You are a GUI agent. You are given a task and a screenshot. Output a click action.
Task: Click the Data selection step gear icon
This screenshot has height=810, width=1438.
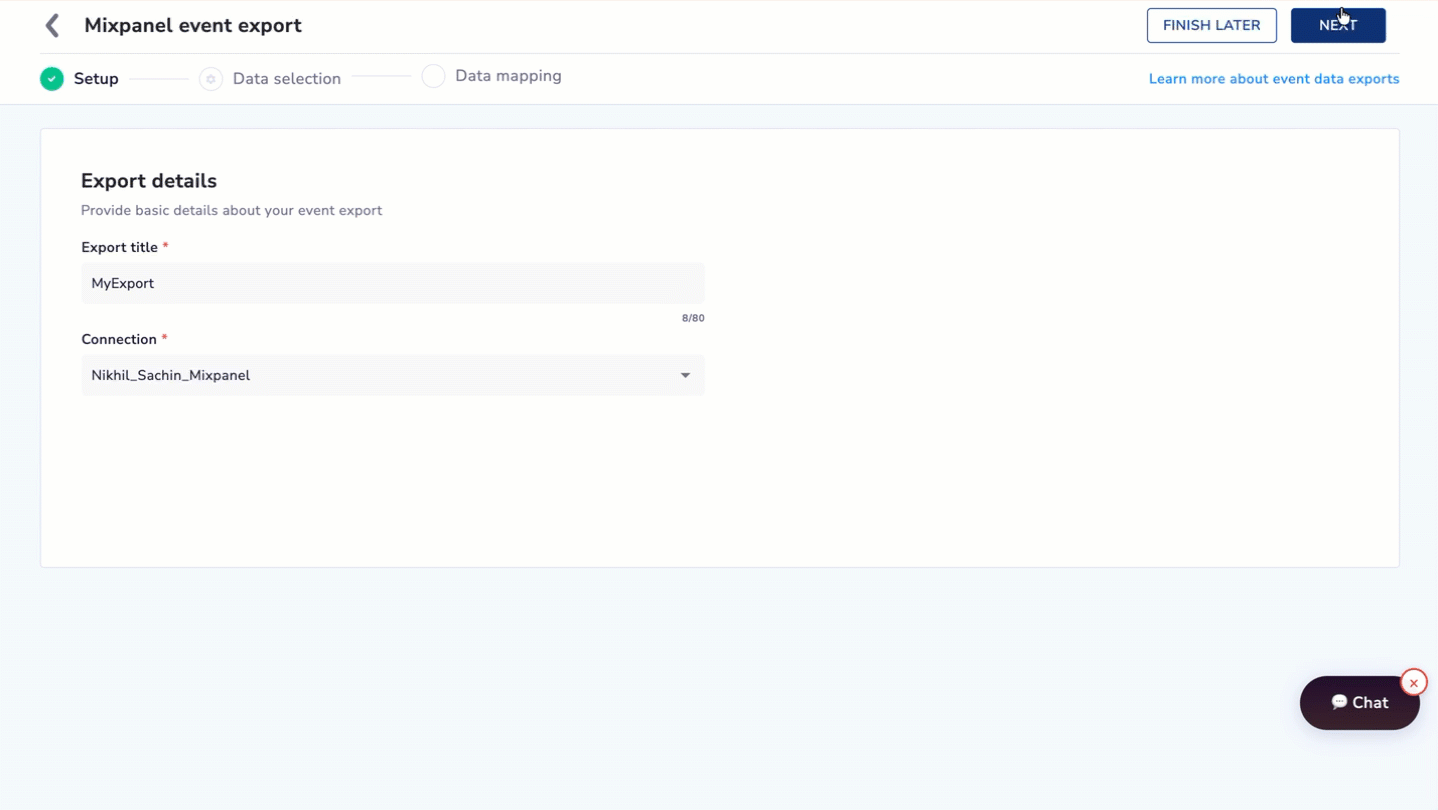pos(211,79)
